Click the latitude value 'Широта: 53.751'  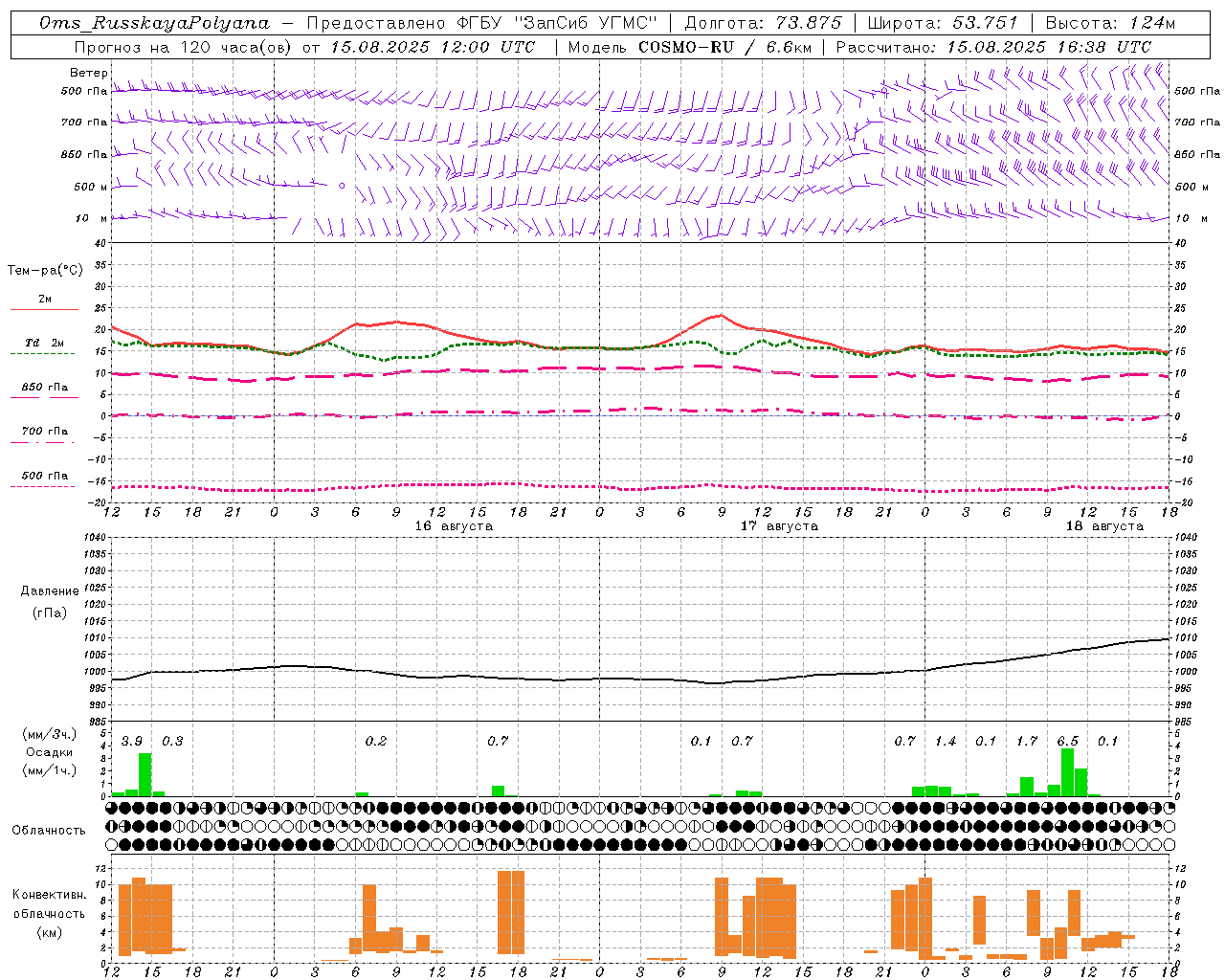pyautogui.click(x=943, y=23)
